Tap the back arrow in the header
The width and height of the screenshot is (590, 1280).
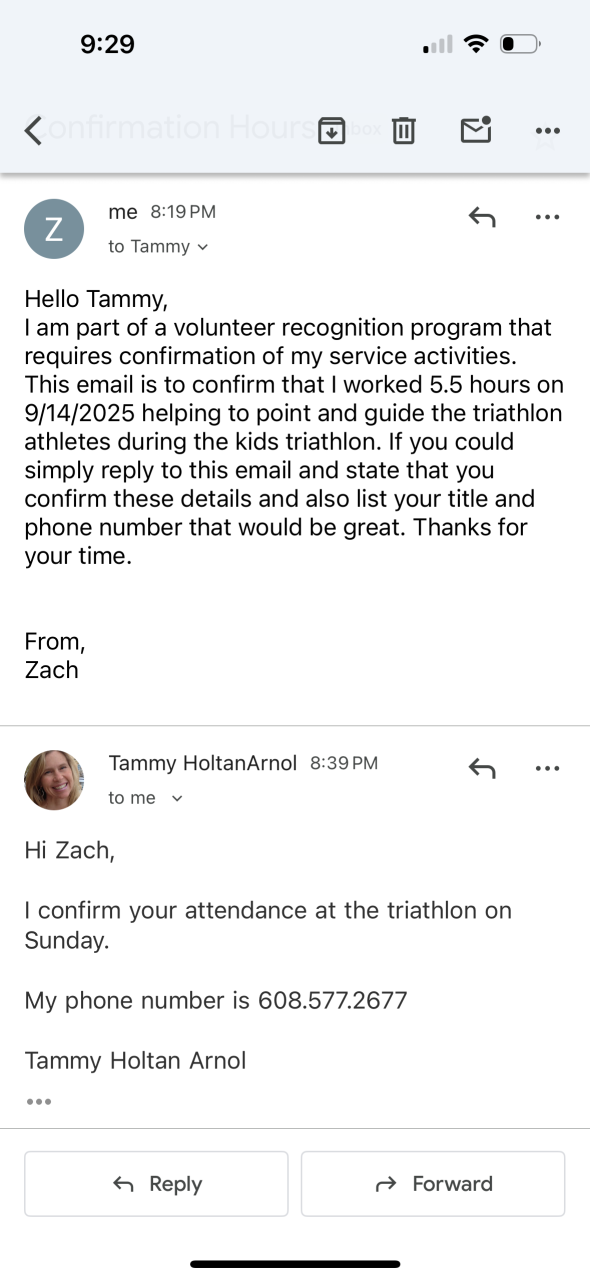34,130
